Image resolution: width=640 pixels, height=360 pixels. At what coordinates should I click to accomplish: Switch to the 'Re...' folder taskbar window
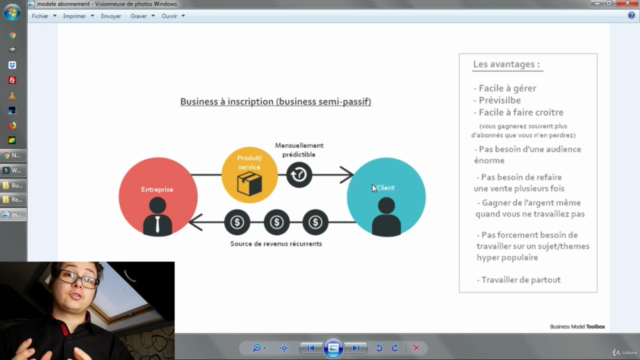13,200
